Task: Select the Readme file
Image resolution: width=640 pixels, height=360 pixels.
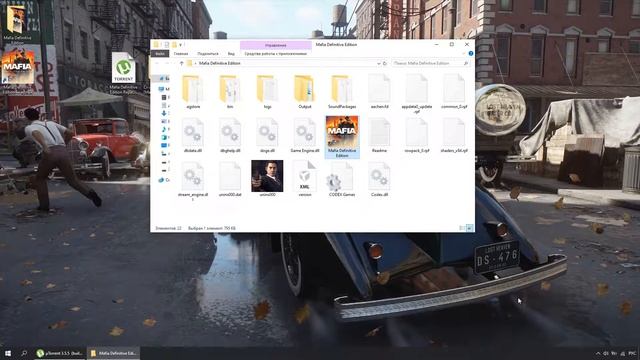Action: tap(379, 136)
